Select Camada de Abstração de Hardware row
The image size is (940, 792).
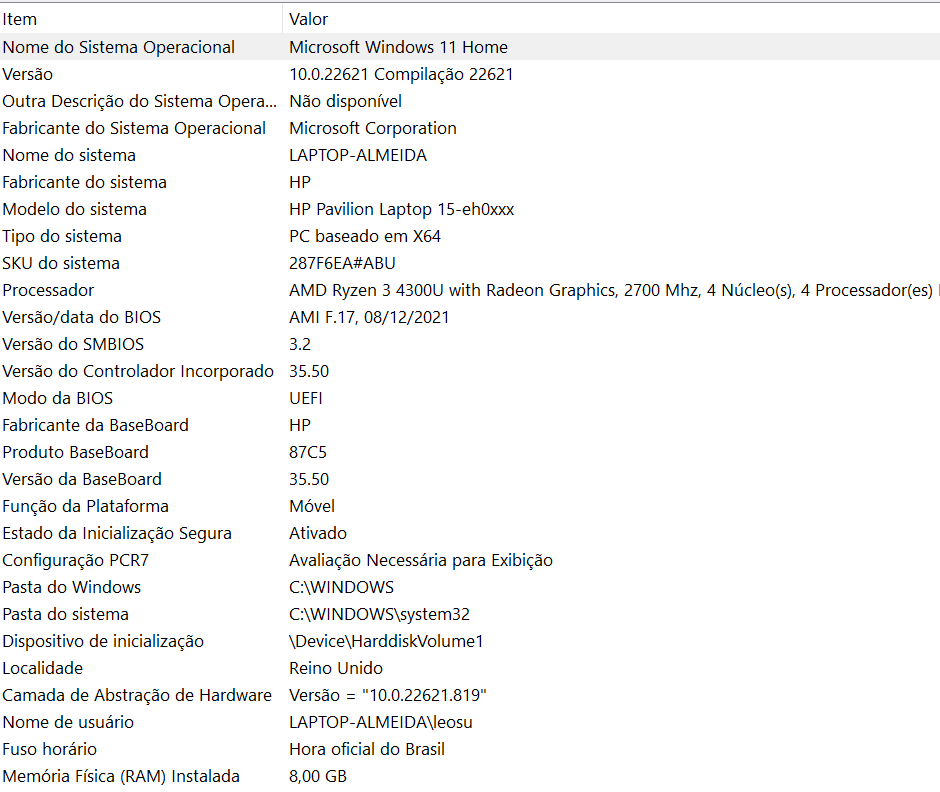470,694
